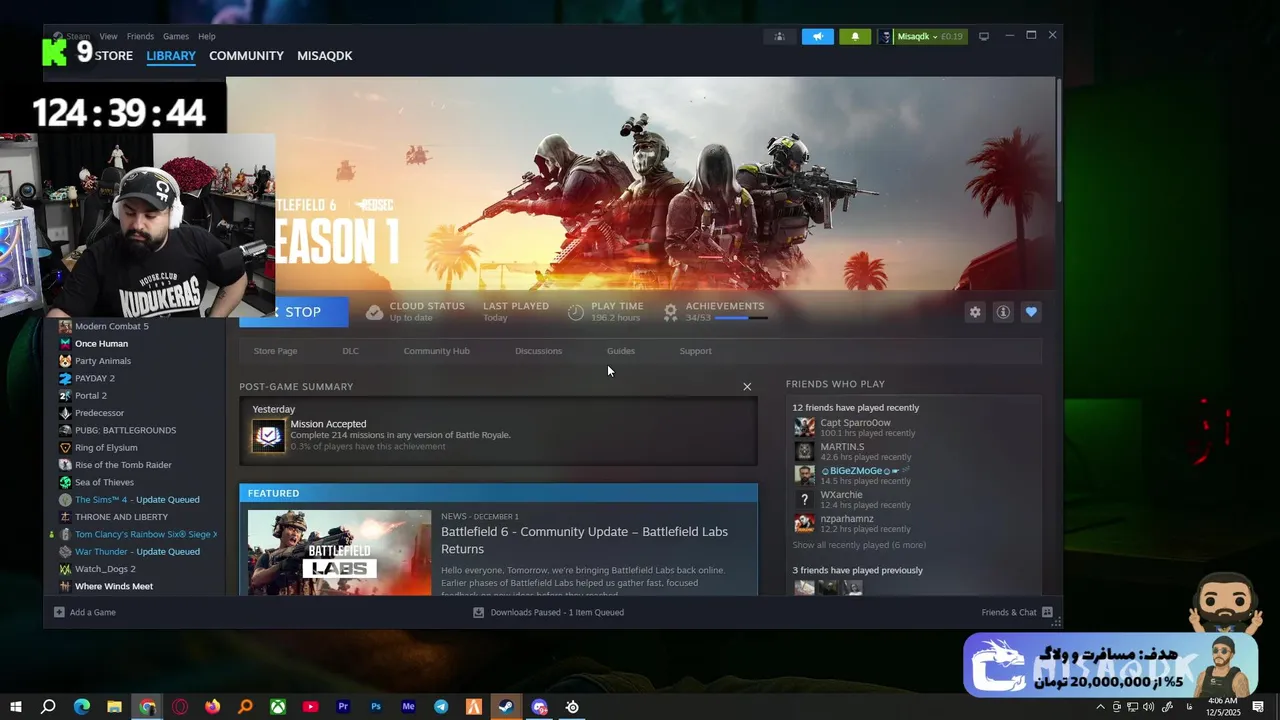Open Telegram in the taskbar

(441, 707)
